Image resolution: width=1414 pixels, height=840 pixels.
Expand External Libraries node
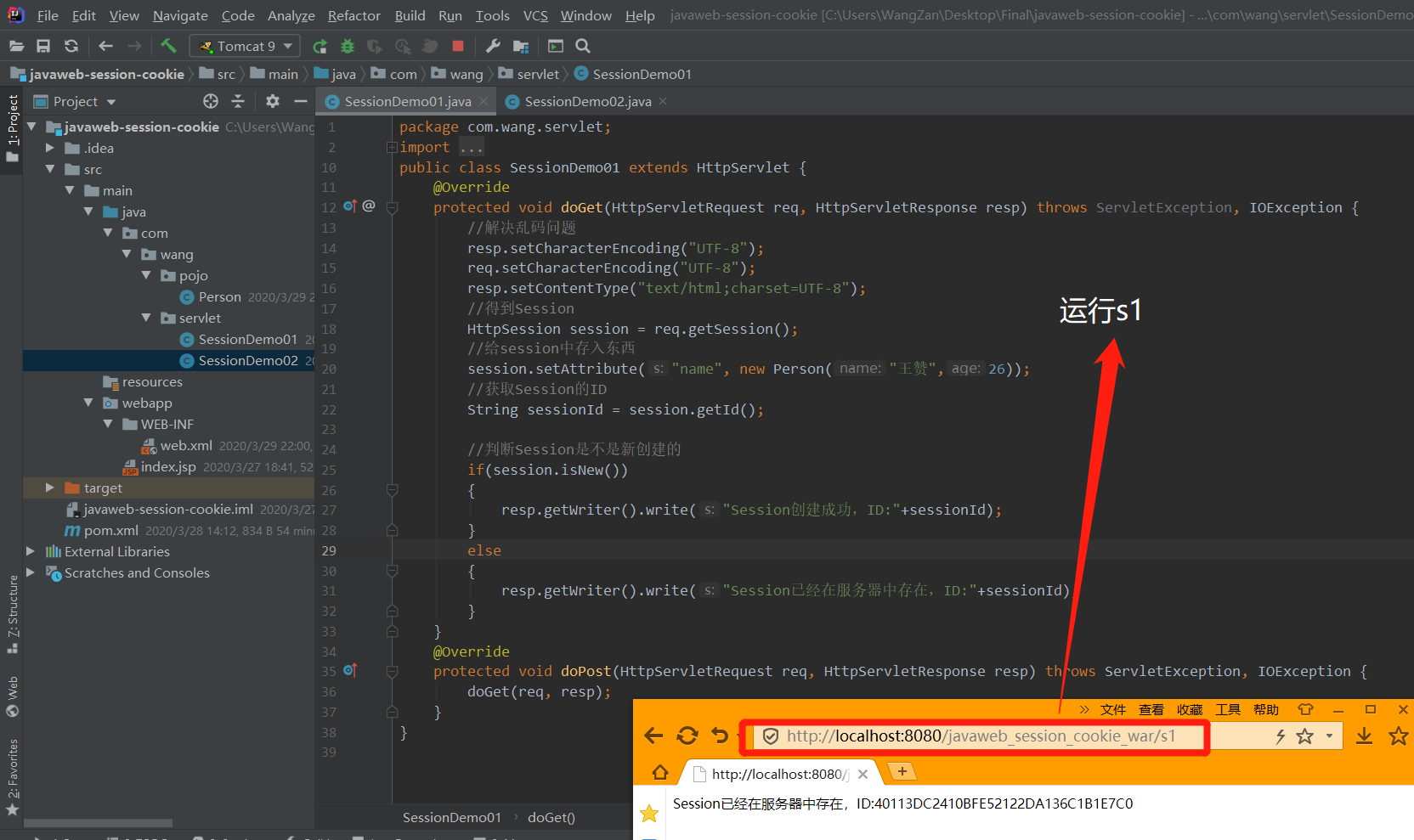31,551
